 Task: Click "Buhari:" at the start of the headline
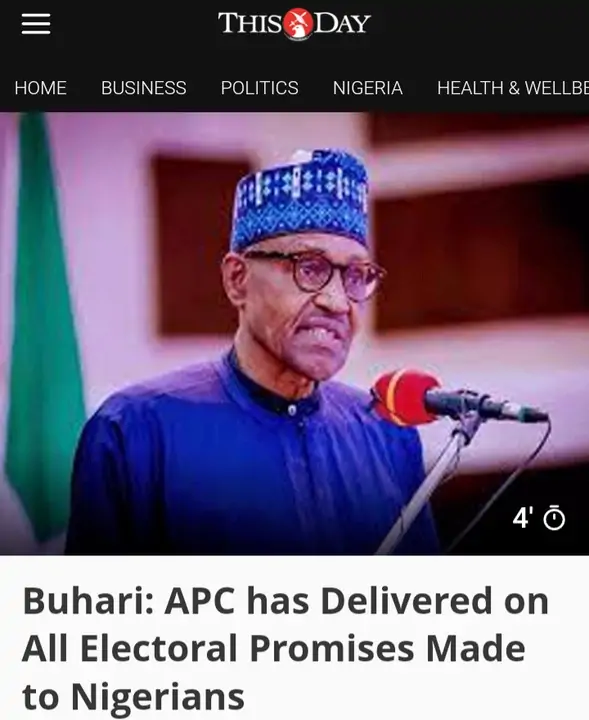(x=88, y=600)
